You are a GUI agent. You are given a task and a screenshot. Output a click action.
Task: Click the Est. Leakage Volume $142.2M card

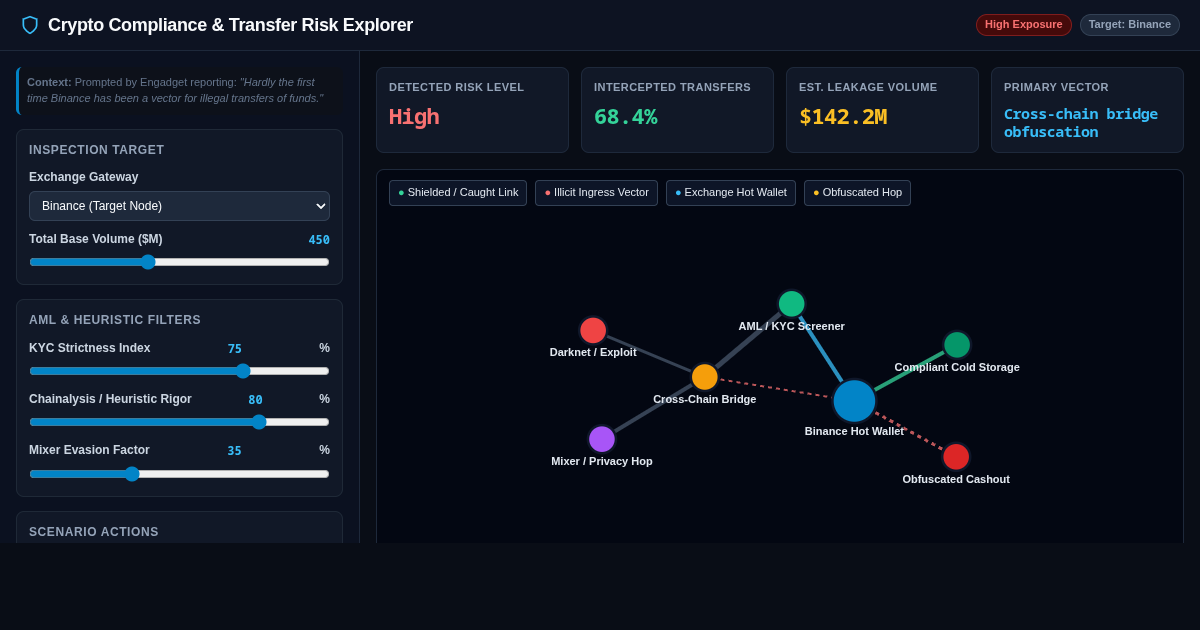coord(882,110)
